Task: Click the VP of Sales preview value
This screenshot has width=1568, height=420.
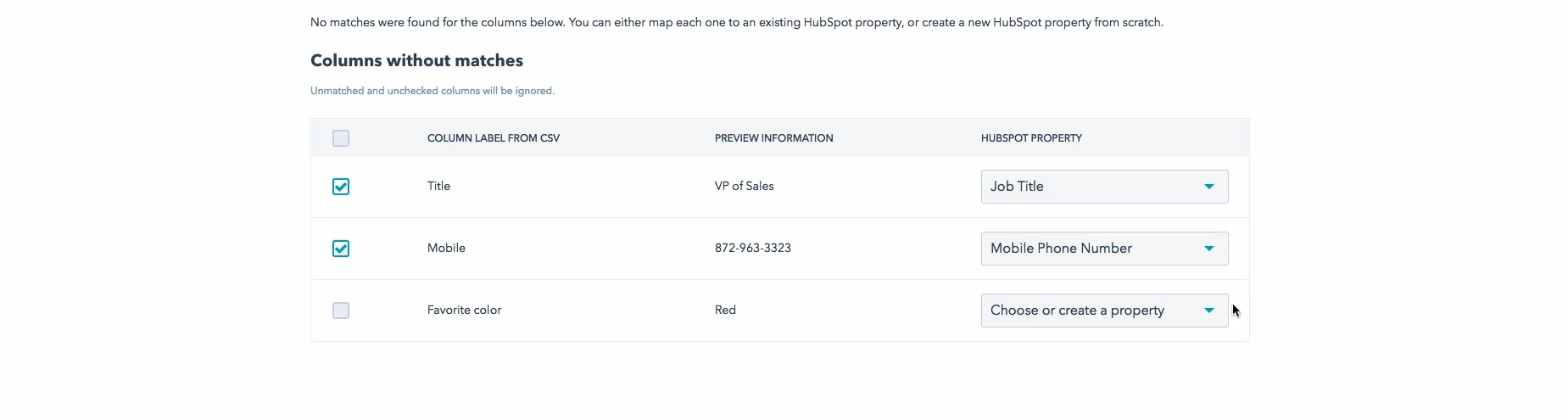Action: (744, 187)
